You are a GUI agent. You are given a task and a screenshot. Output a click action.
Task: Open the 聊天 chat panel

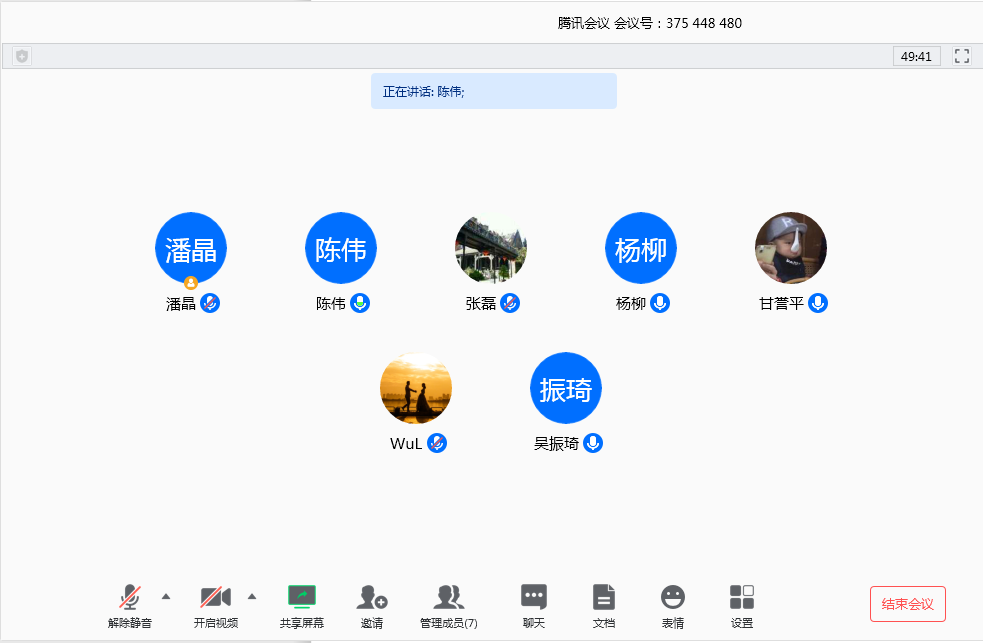[x=533, y=605]
